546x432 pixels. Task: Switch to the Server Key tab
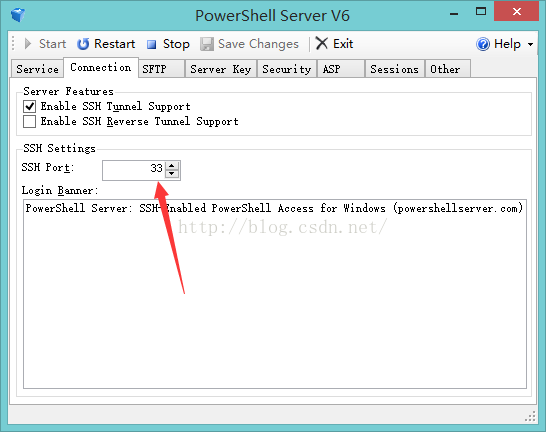pos(221,69)
